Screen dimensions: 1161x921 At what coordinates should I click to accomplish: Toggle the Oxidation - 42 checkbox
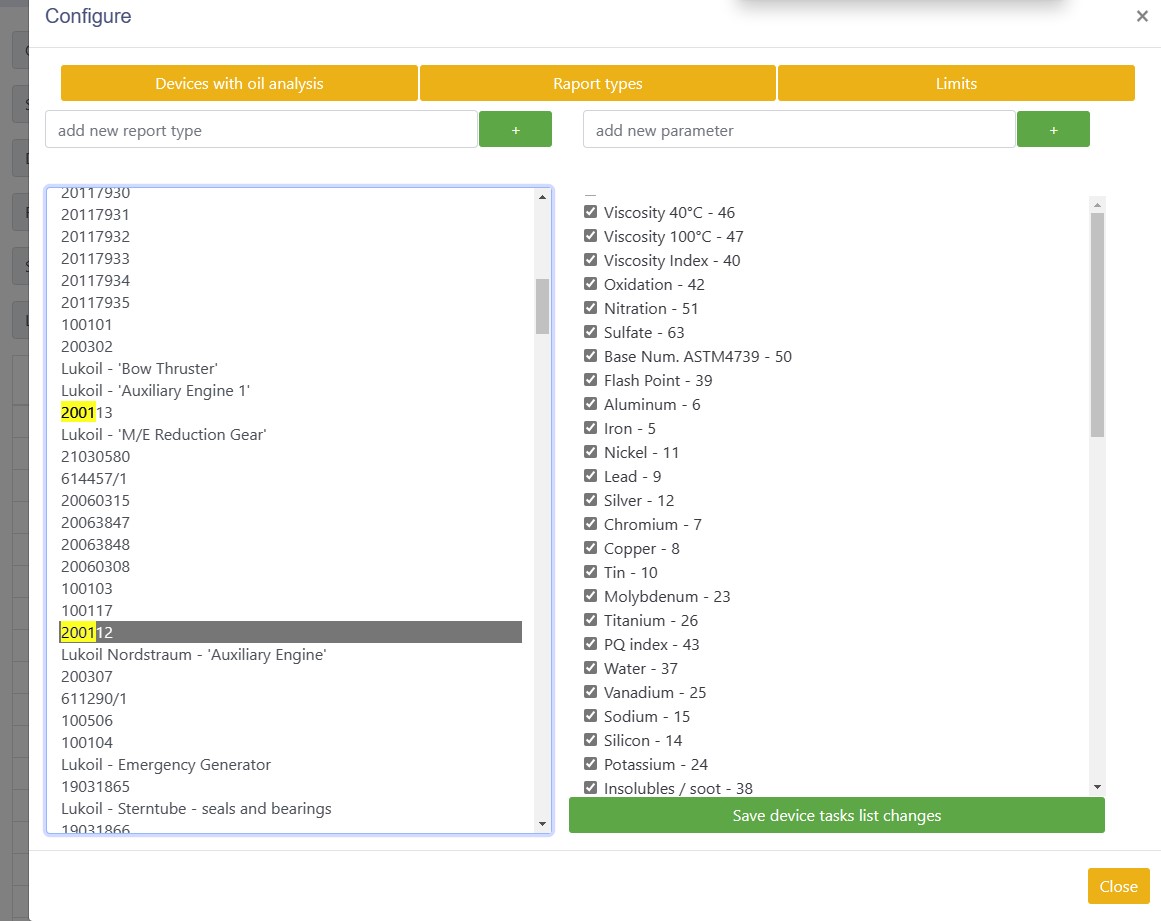[x=591, y=284]
